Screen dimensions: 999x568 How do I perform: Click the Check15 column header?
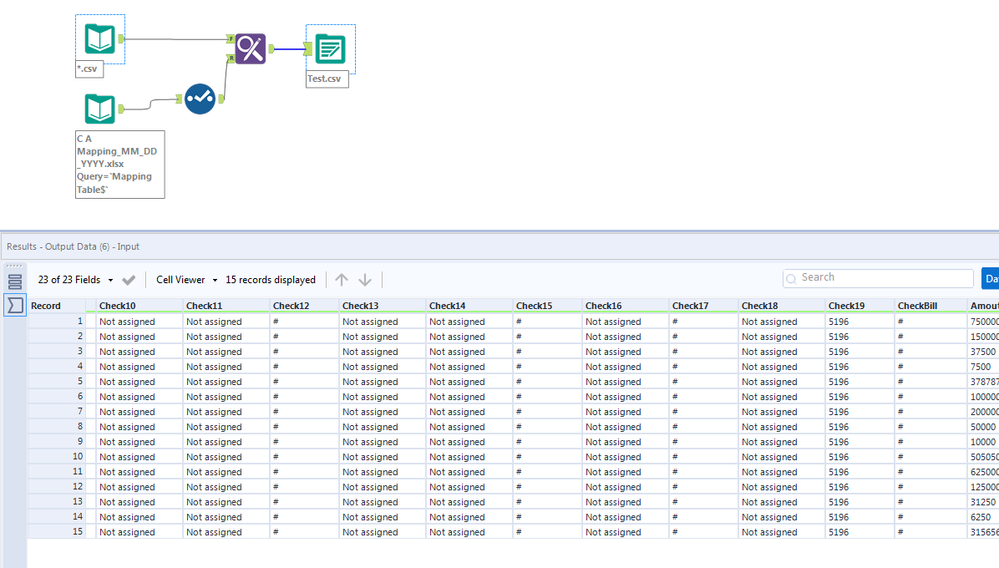point(548,306)
